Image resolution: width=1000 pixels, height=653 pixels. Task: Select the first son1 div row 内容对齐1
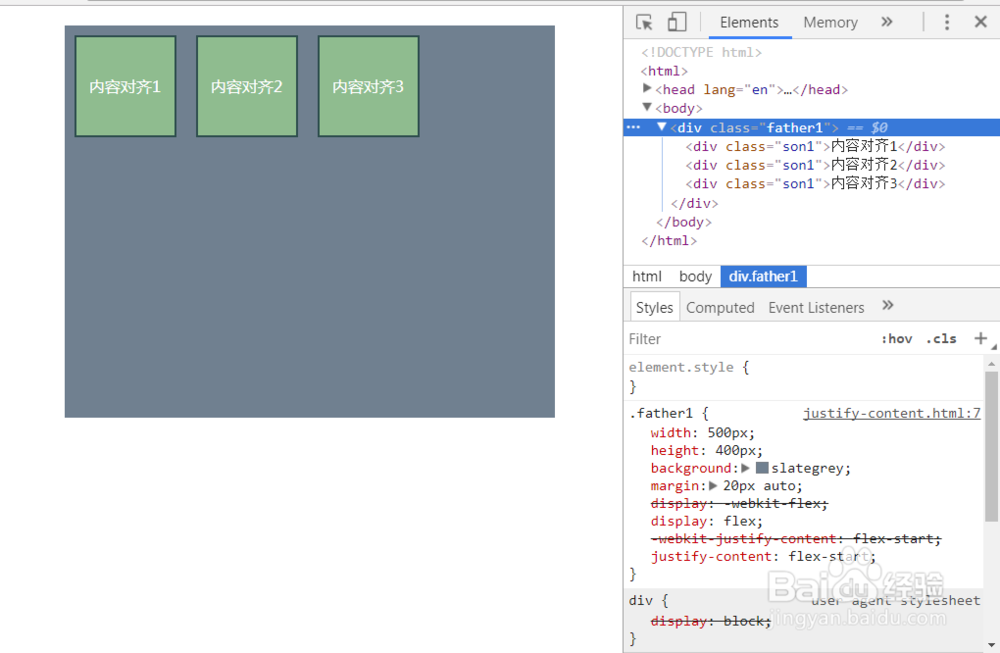(x=815, y=146)
